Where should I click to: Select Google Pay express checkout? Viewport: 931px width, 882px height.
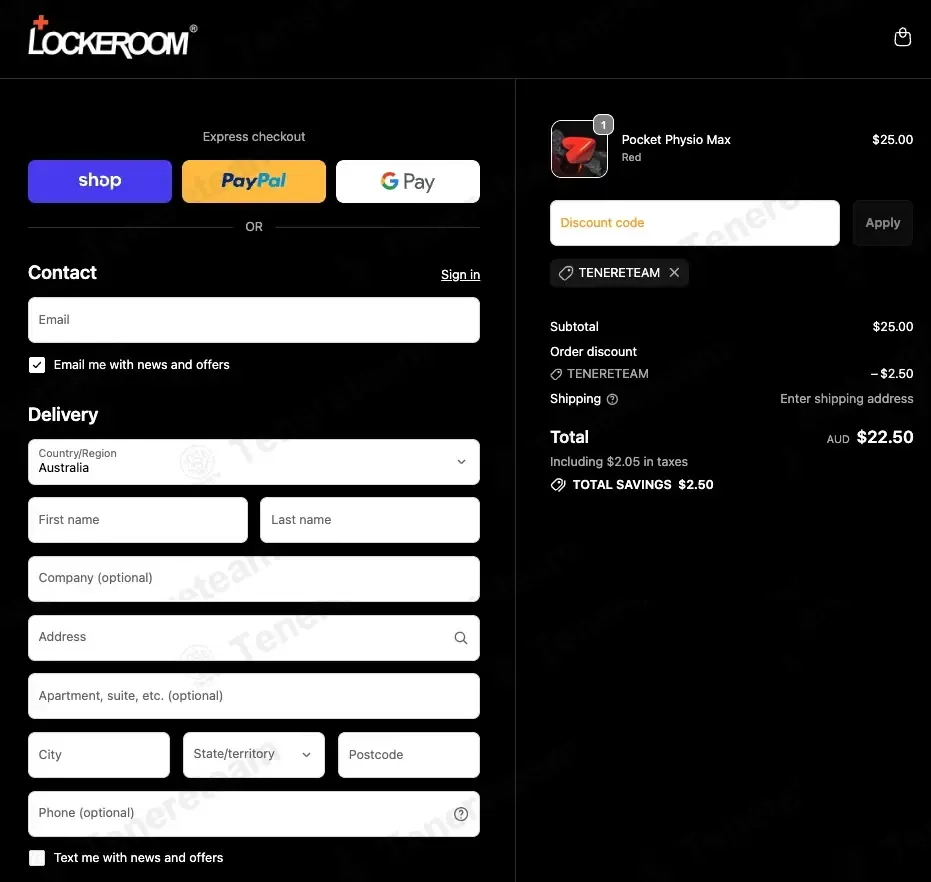point(408,181)
